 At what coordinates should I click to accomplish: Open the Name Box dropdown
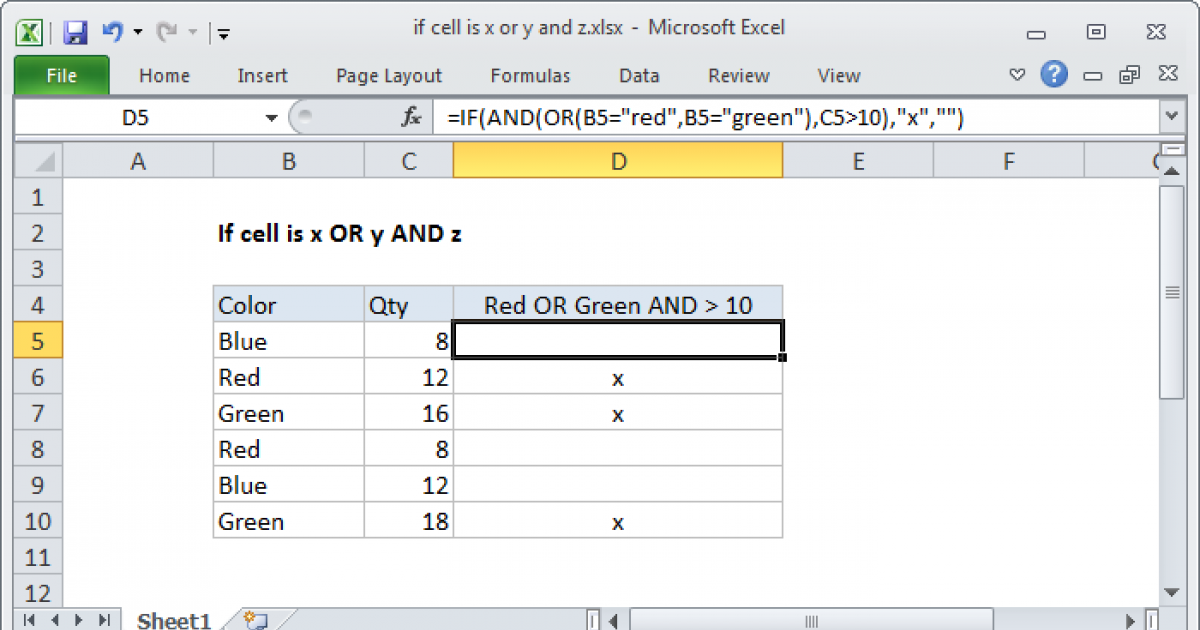(x=270, y=117)
